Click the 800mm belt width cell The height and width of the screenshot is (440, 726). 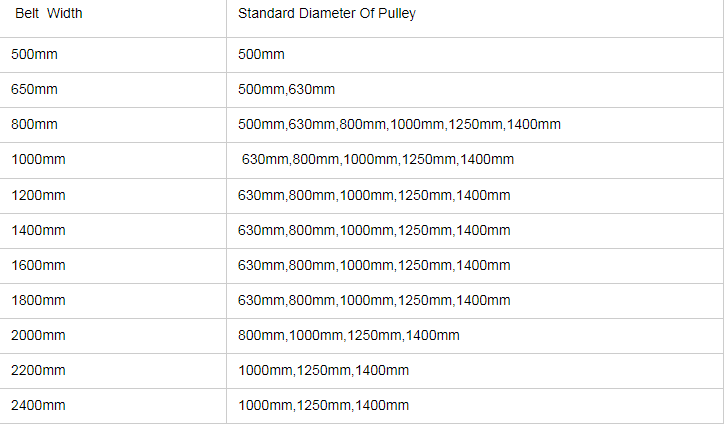tap(113, 125)
